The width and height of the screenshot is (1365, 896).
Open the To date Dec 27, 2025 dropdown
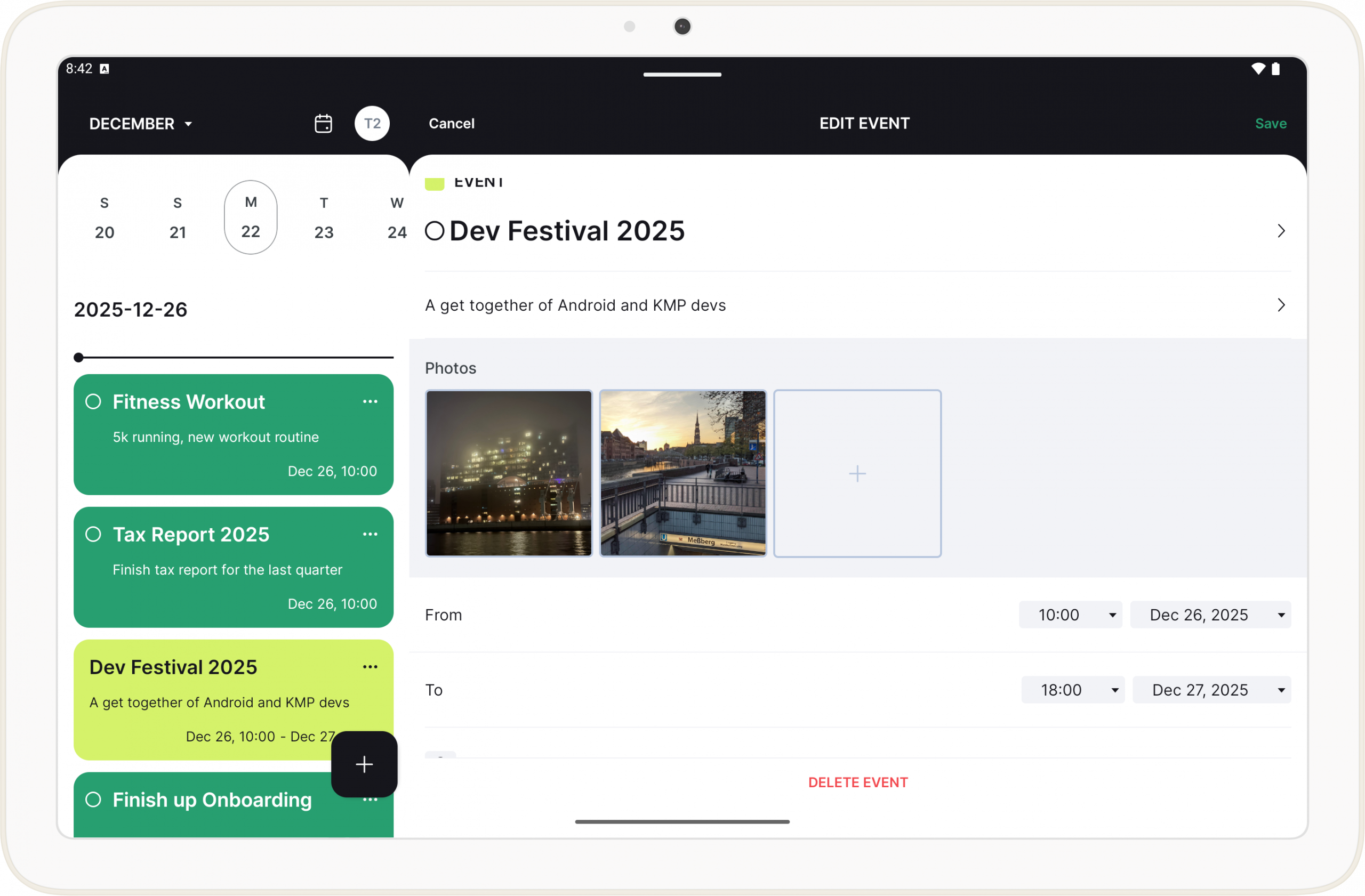point(1211,690)
